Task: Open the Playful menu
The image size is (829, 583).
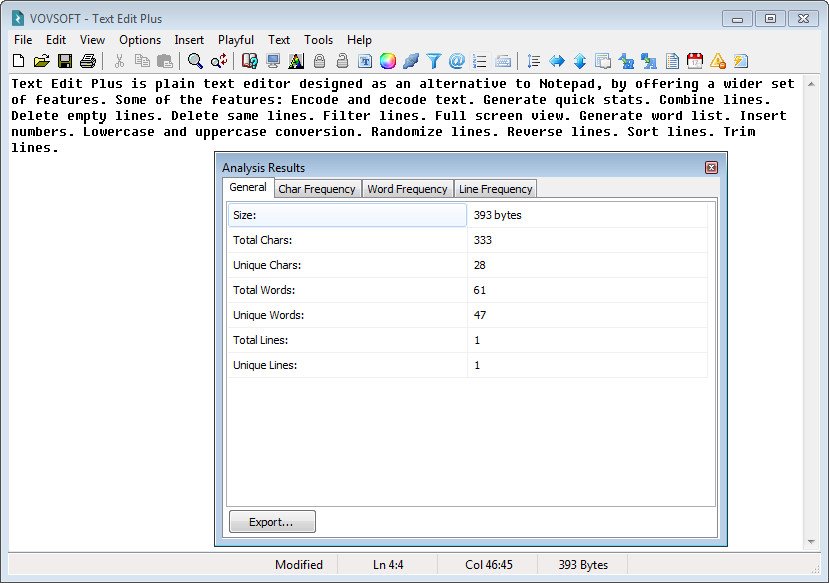Action: [236, 40]
